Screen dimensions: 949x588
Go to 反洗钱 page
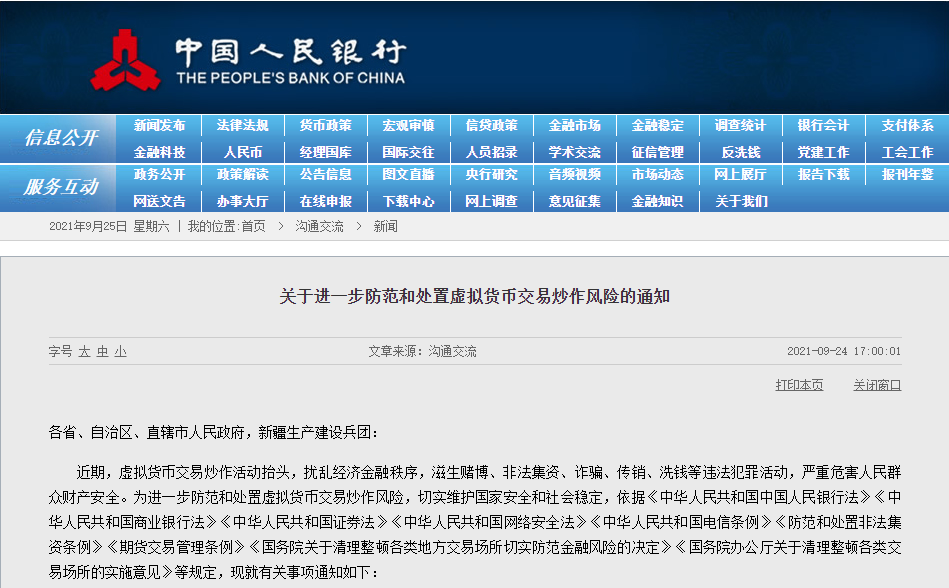click(x=740, y=152)
